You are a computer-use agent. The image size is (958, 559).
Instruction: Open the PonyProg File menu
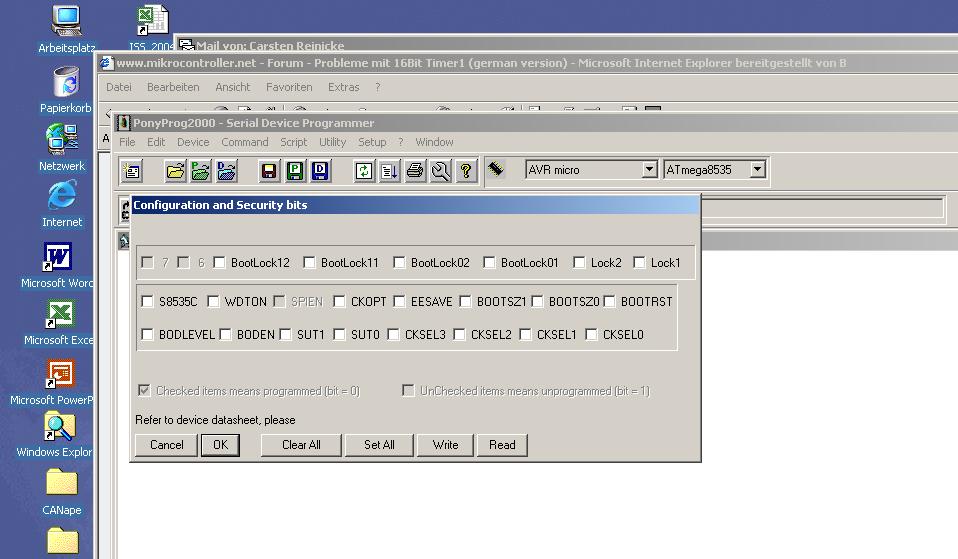pos(127,142)
